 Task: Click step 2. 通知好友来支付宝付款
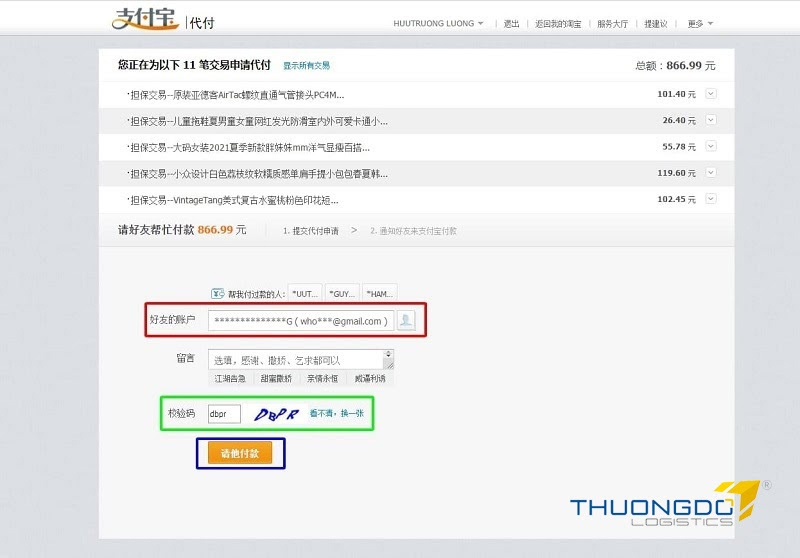click(x=413, y=231)
